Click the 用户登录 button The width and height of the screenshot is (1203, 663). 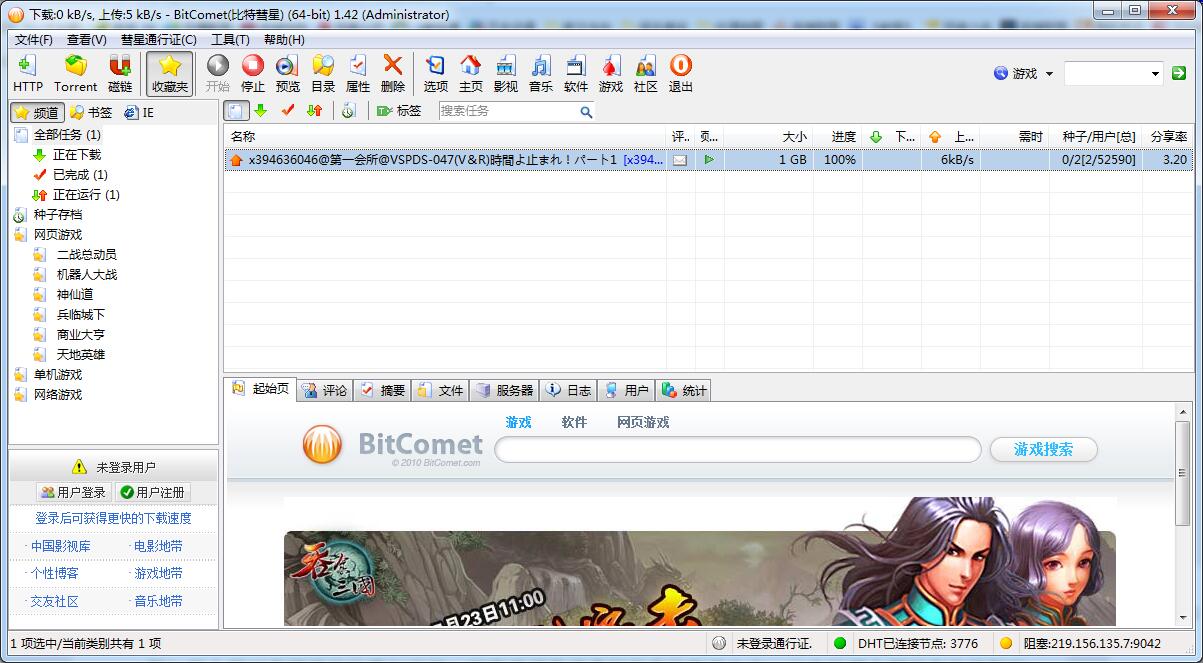(73, 492)
